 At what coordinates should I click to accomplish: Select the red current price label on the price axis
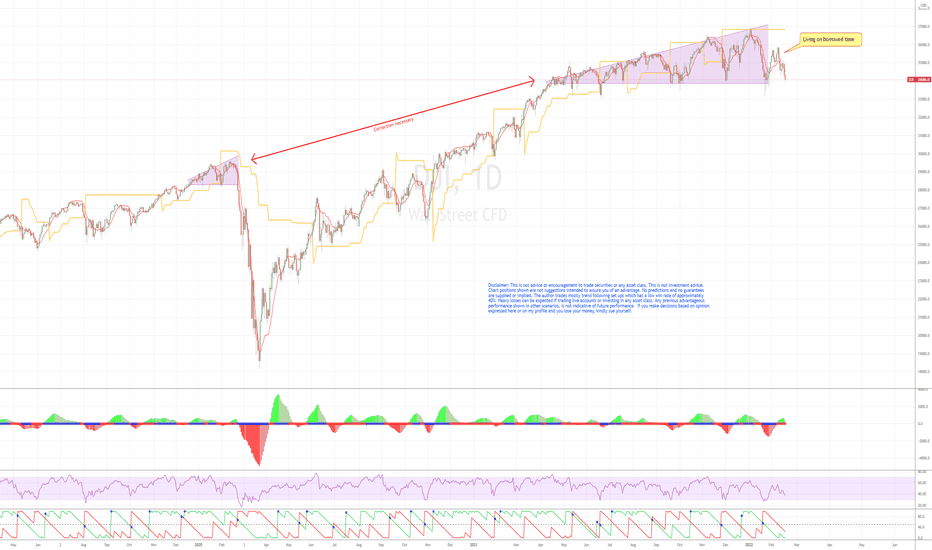(x=919, y=79)
